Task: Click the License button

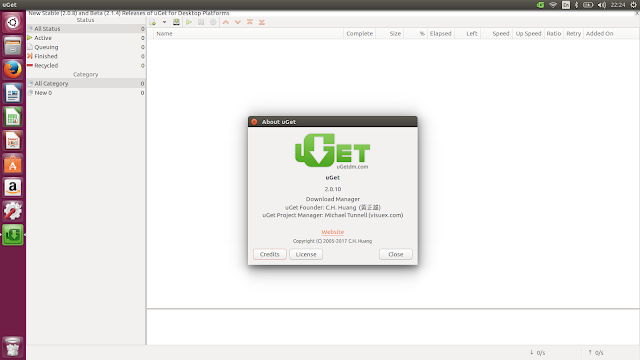Action: pyautogui.click(x=306, y=254)
